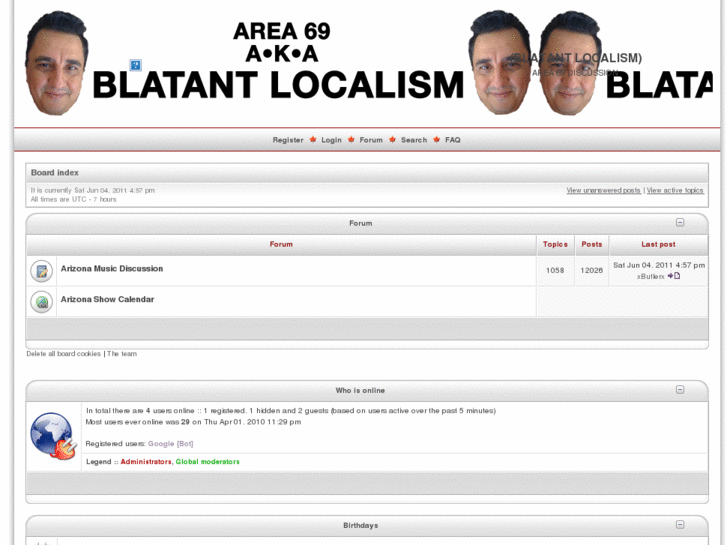Open the FAQ navigation item
The width and height of the screenshot is (727, 545).
[453, 140]
